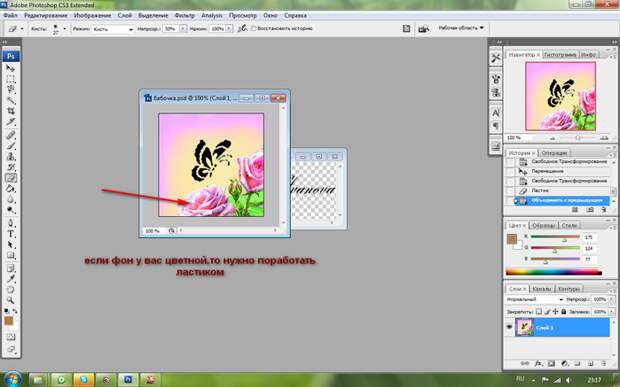Toggle lock transparent pixels for layer
The width and height of the screenshot is (620, 387).
coord(539,311)
